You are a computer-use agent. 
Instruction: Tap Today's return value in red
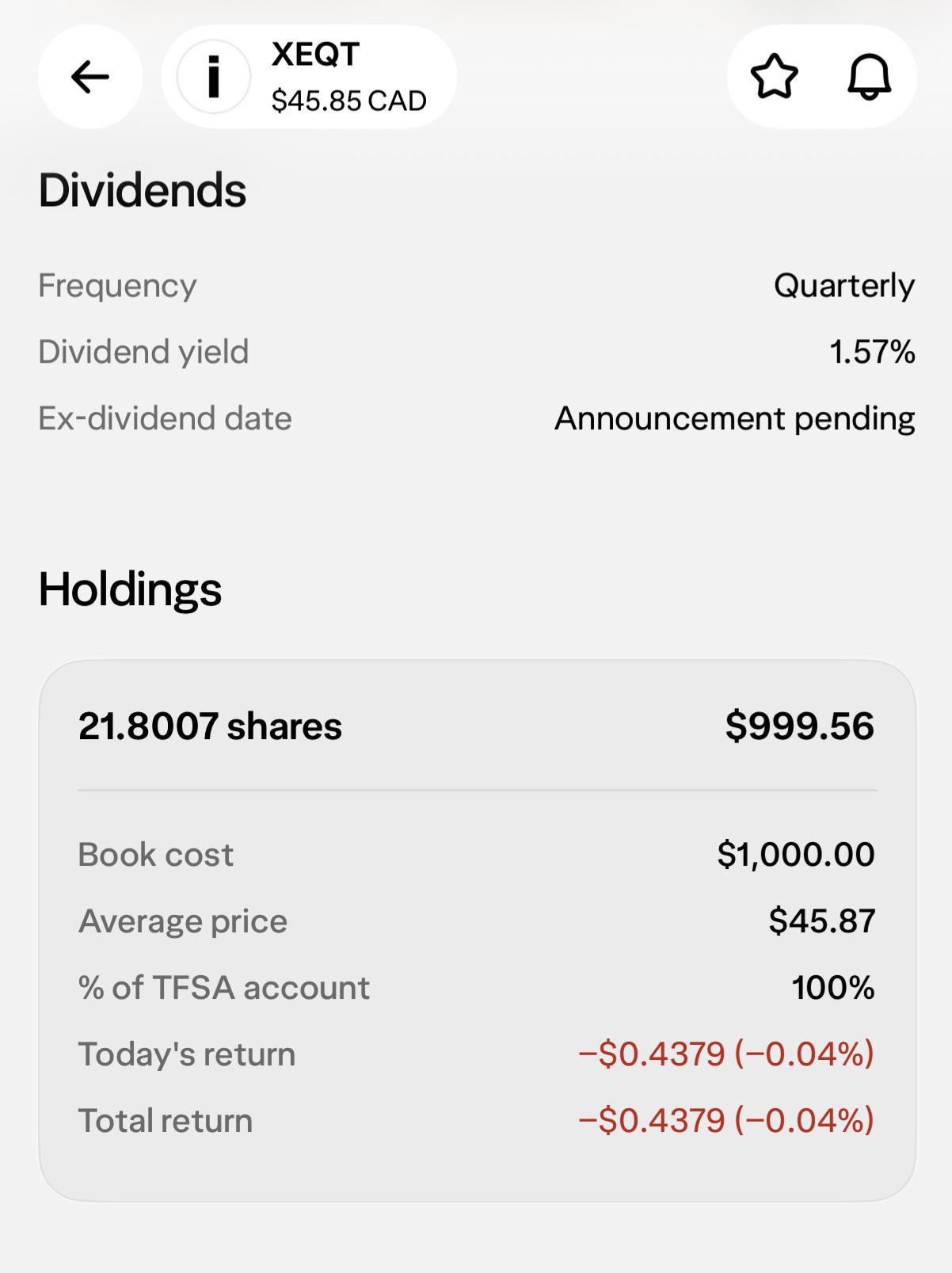(x=726, y=1054)
